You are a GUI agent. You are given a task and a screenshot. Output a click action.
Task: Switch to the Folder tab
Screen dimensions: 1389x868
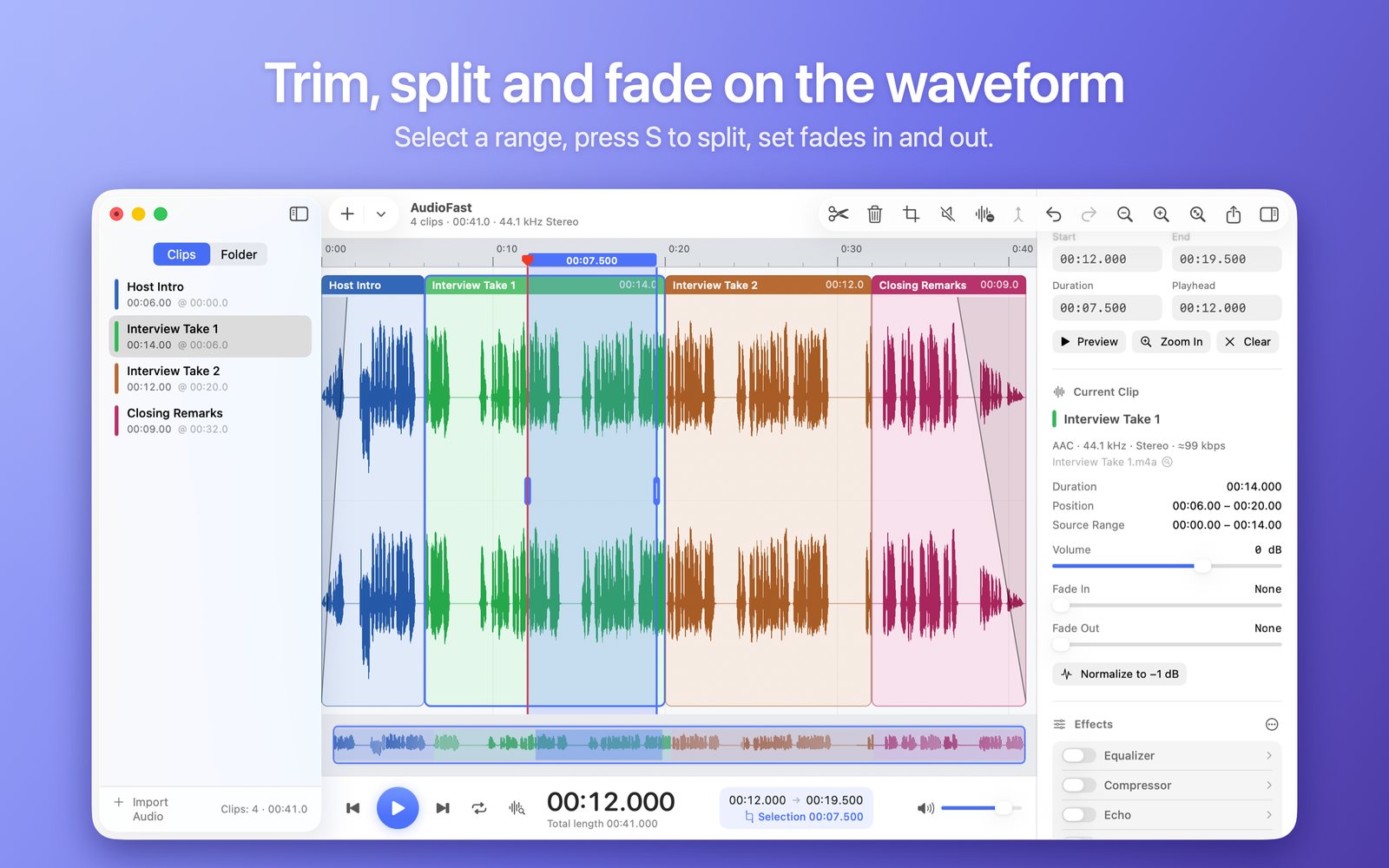click(239, 254)
